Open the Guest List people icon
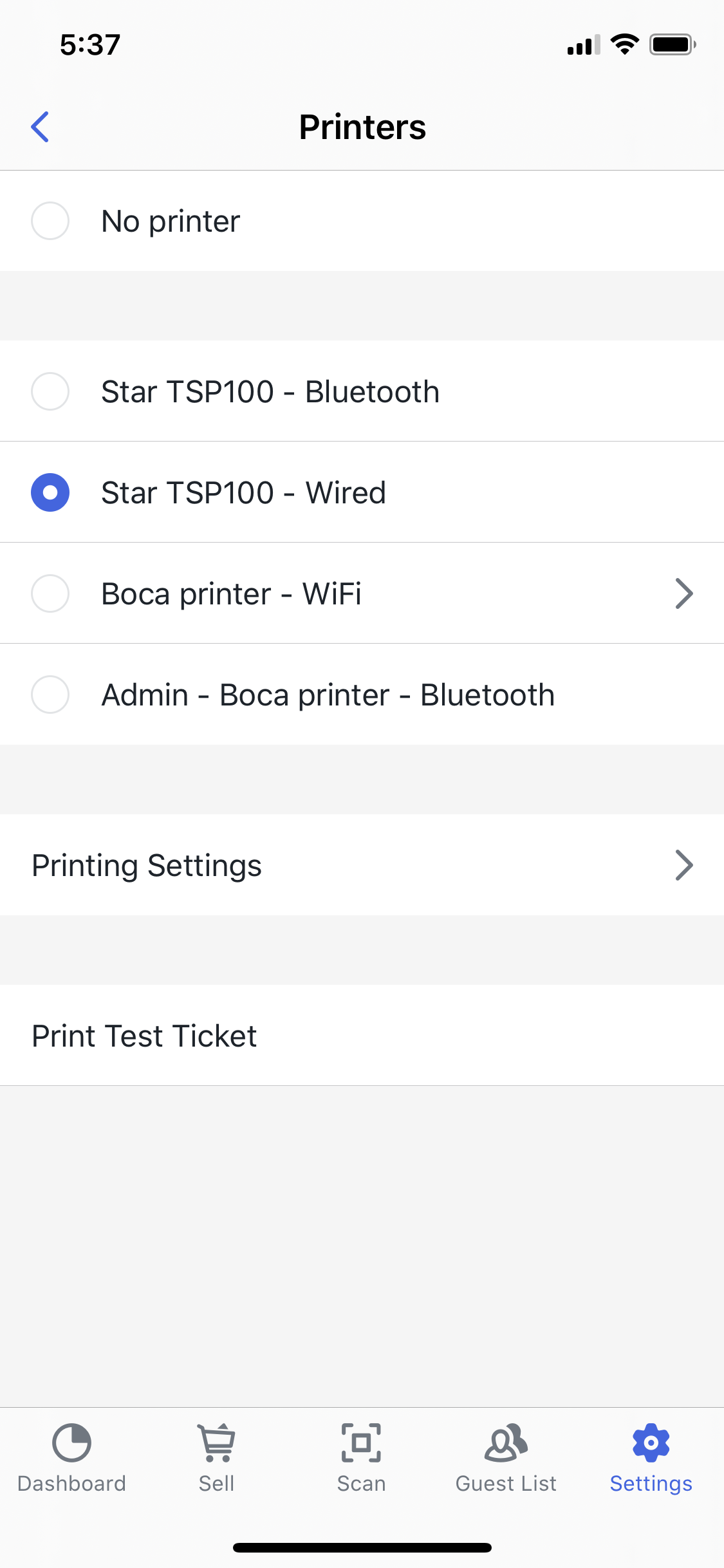The image size is (724, 1568). click(x=506, y=1442)
